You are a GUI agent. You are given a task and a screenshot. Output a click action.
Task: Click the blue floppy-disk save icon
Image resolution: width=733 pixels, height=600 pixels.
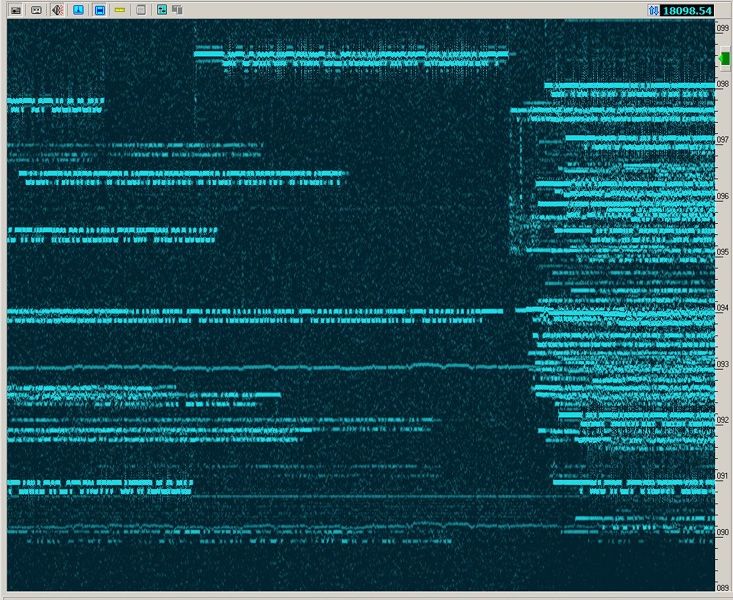100,10
